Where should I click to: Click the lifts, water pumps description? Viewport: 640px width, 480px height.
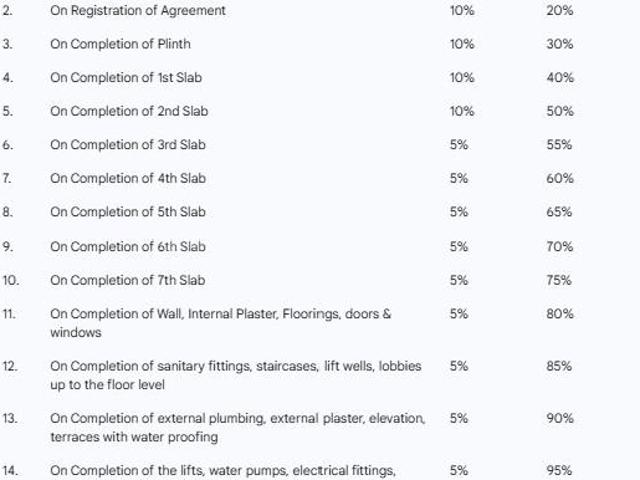click(x=224, y=470)
